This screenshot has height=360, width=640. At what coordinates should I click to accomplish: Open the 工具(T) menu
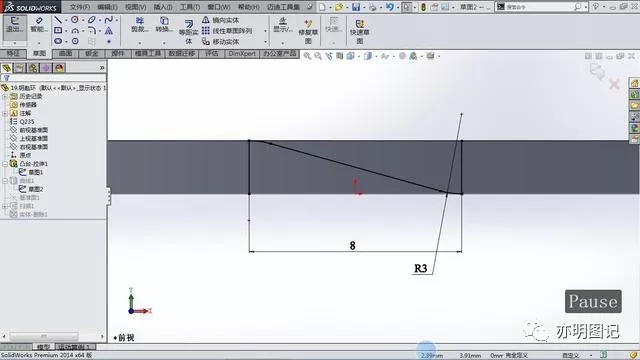[x=190, y=7]
